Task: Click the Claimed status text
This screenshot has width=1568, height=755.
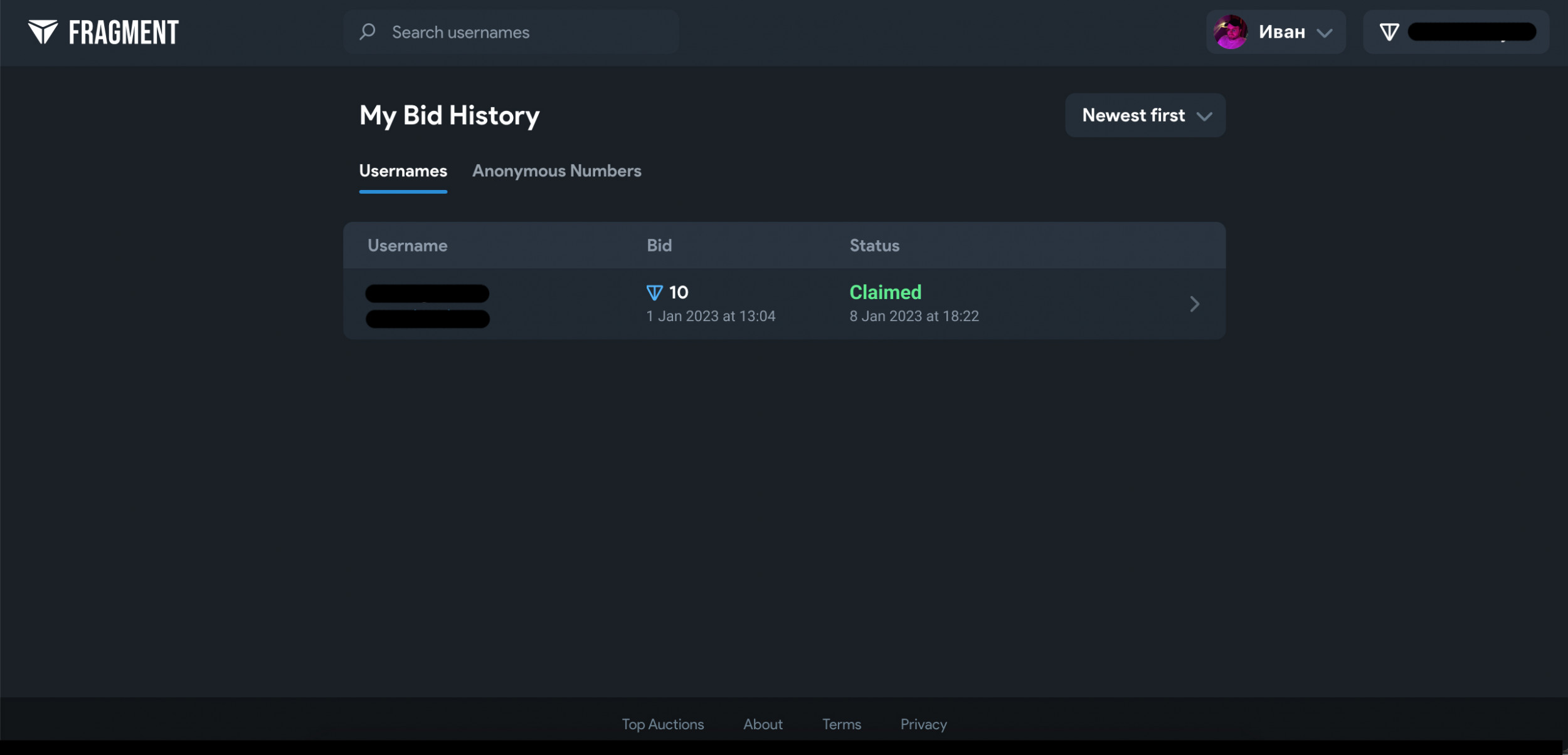Action: coord(885,292)
